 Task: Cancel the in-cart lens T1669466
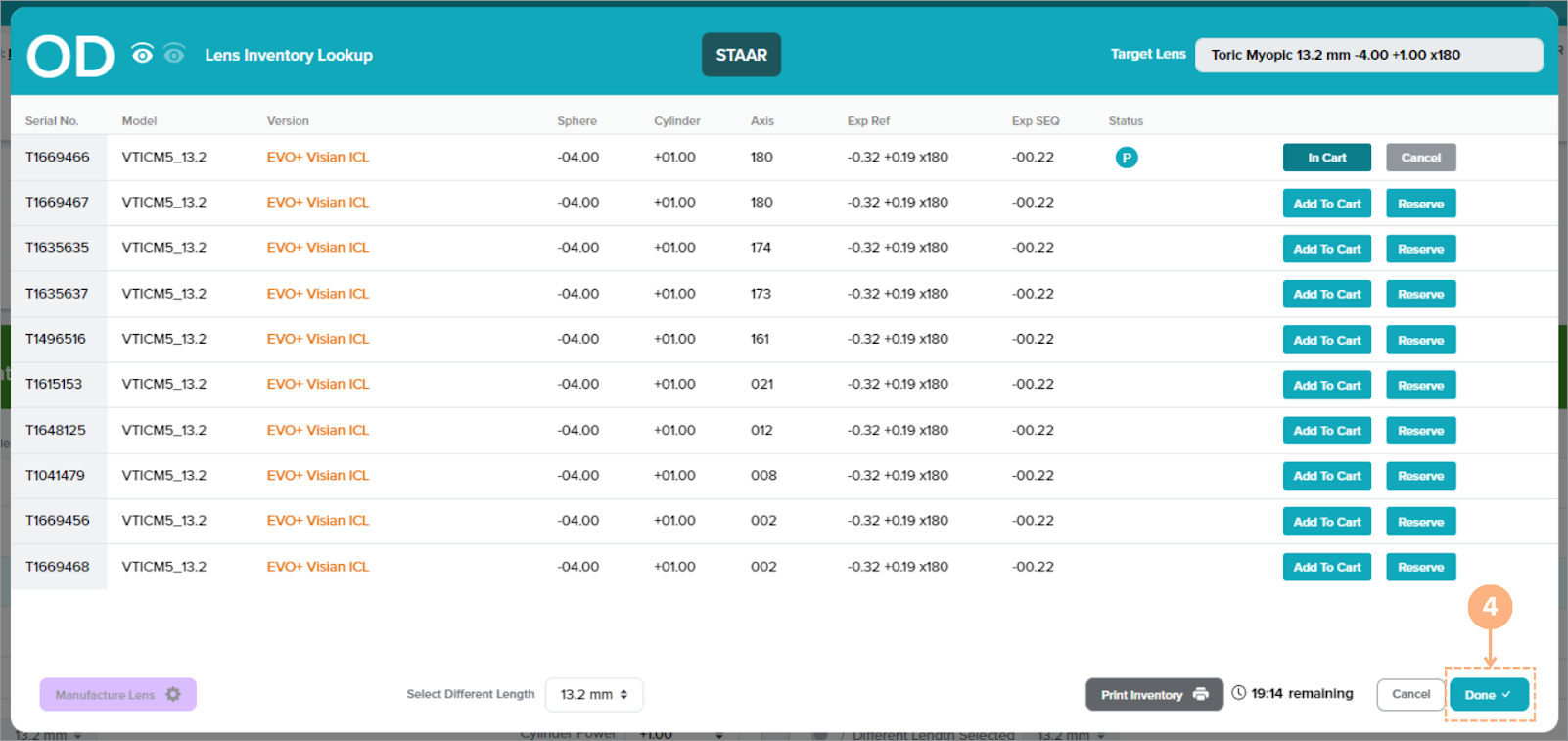coord(1420,158)
